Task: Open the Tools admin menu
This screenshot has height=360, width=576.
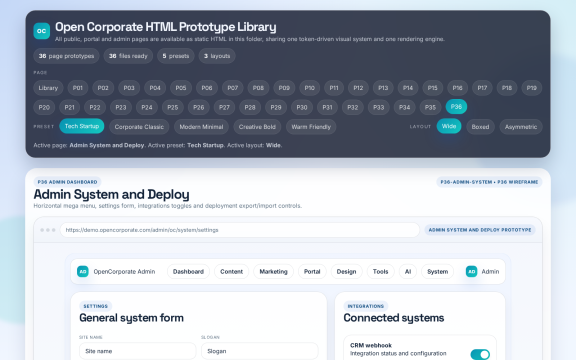Action: pos(381,271)
